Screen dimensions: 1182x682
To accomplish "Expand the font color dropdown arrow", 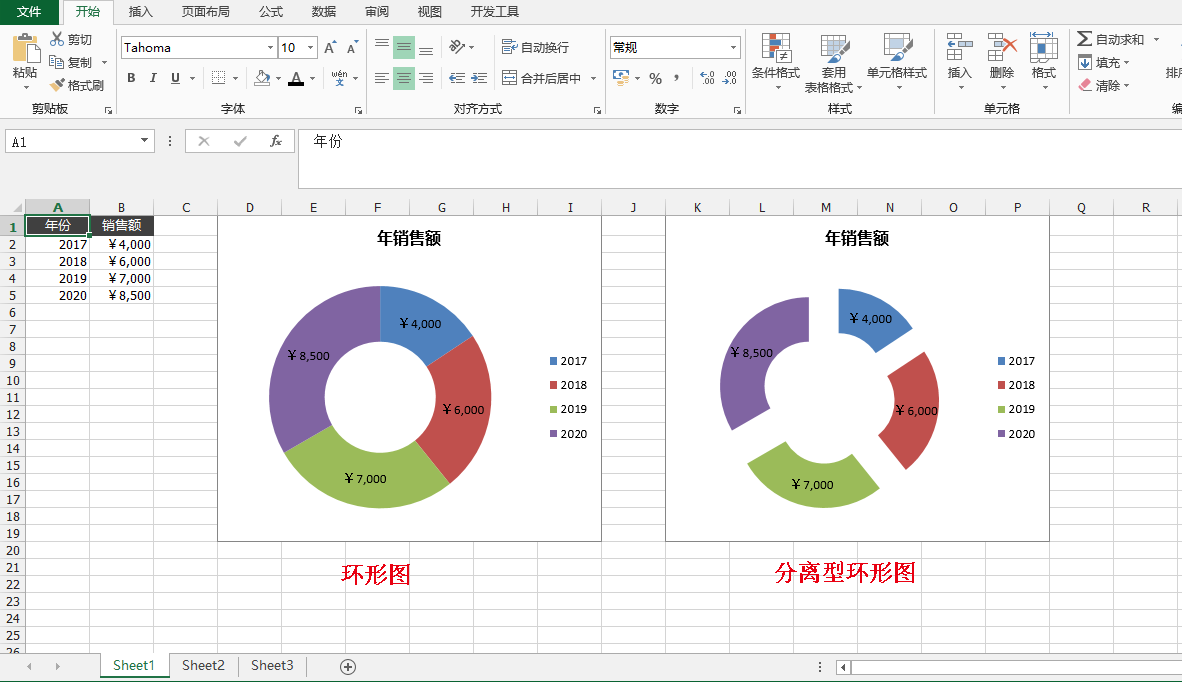I will click(x=313, y=78).
